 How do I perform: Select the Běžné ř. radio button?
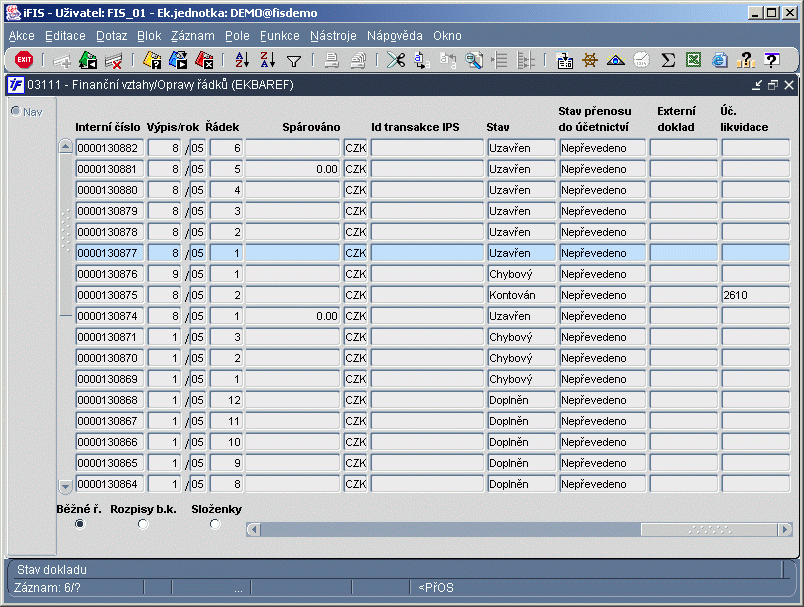point(79,524)
